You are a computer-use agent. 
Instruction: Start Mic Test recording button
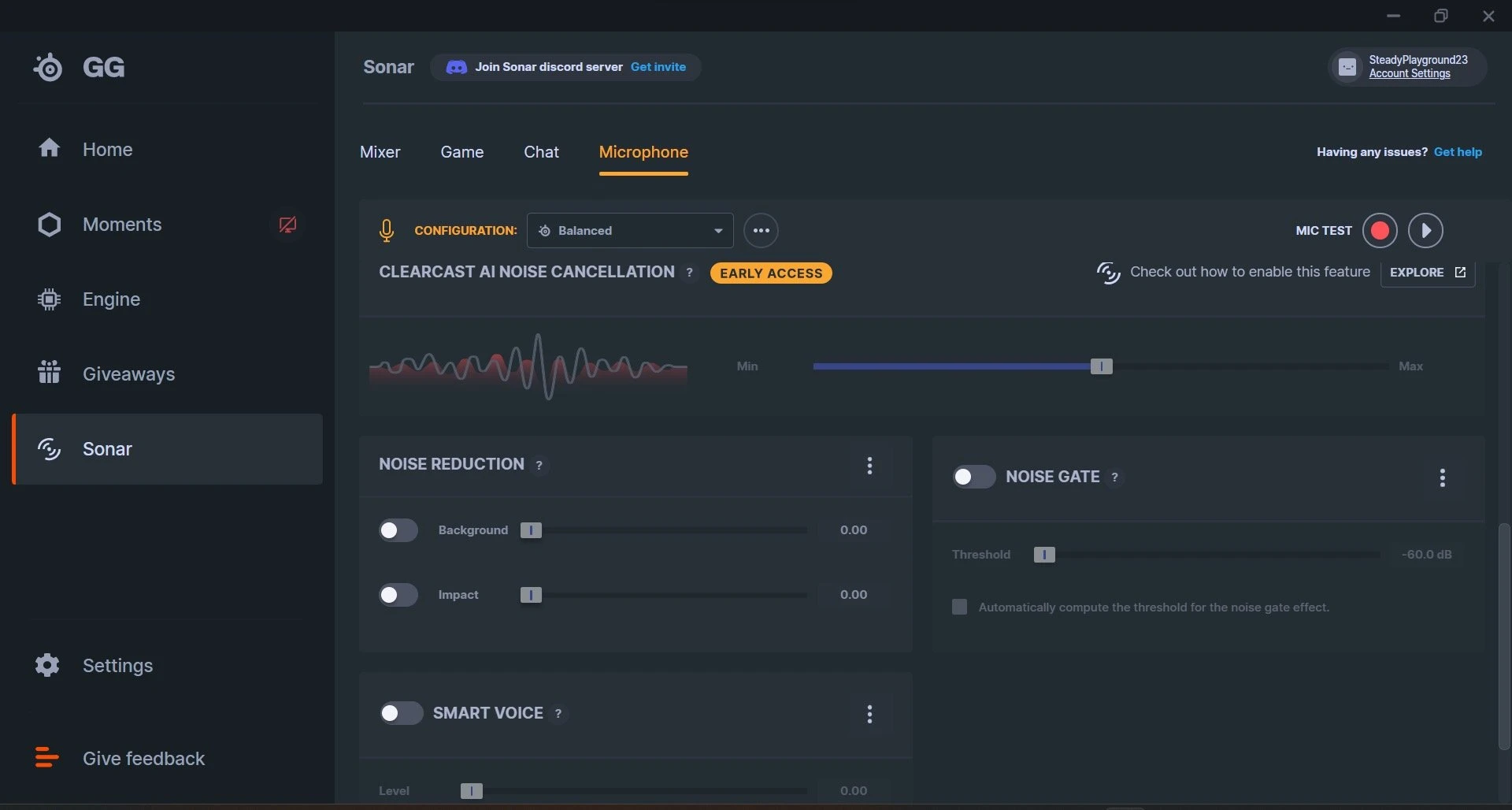pyautogui.click(x=1380, y=230)
